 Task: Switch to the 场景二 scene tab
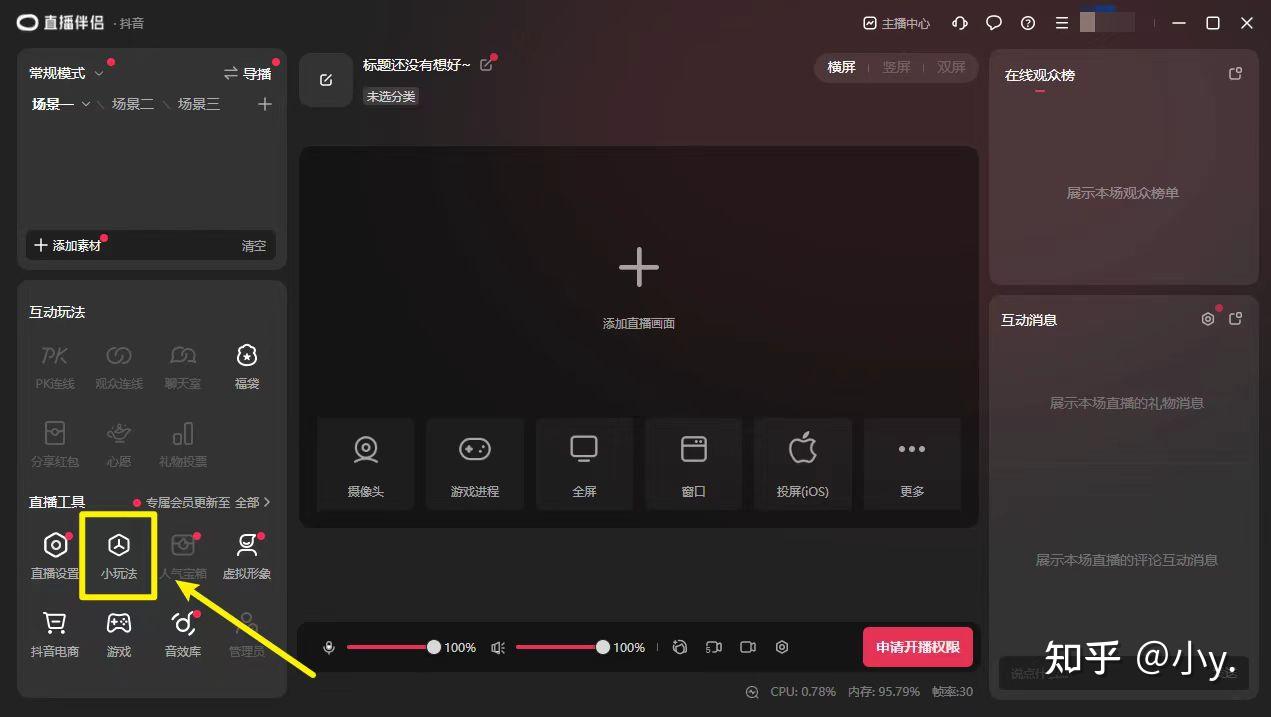point(132,103)
